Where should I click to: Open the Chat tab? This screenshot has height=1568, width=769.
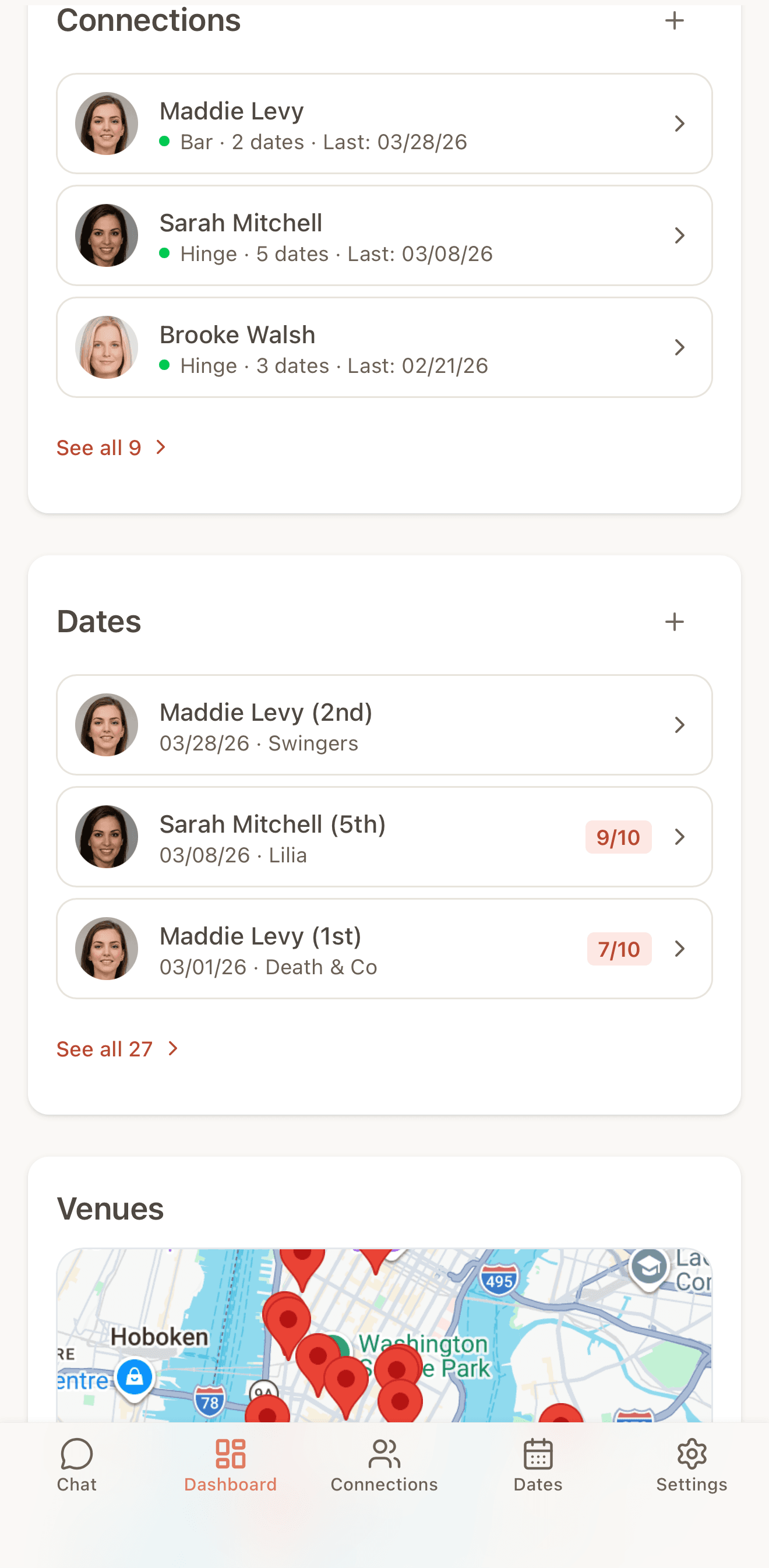[77, 1464]
